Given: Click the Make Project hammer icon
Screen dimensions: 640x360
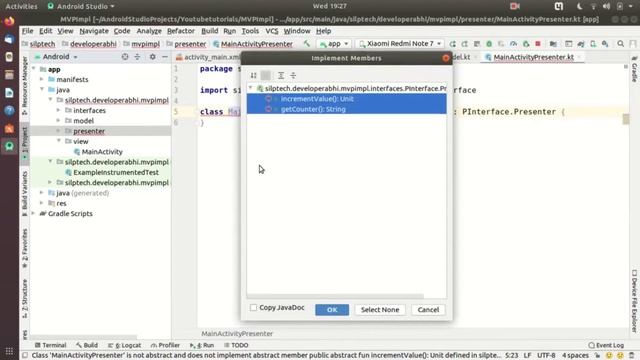Looking at the screenshot, I should pyautogui.click(x=306, y=43).
